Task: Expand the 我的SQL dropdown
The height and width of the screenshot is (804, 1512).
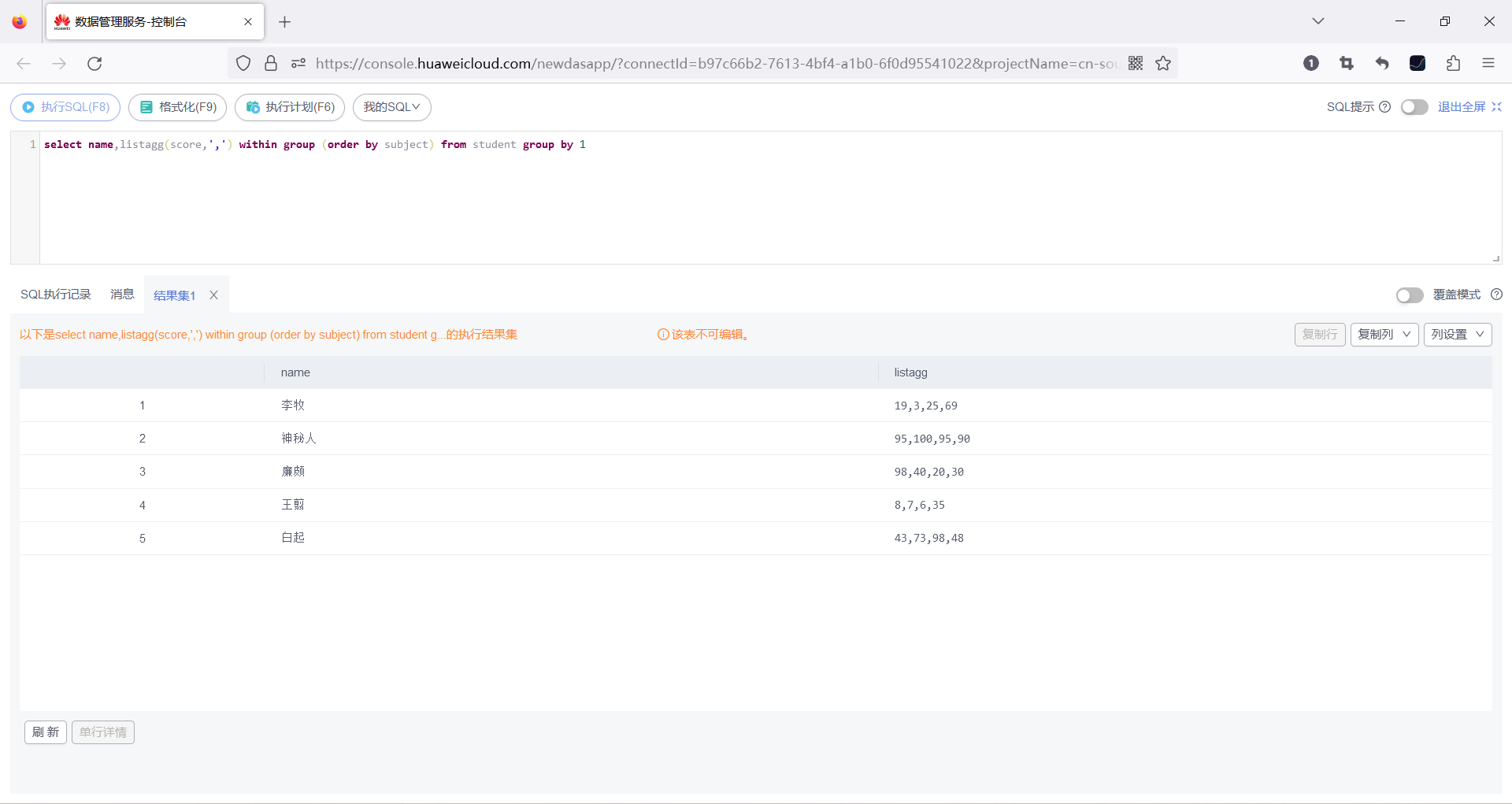Action: (x=392, y=107)
